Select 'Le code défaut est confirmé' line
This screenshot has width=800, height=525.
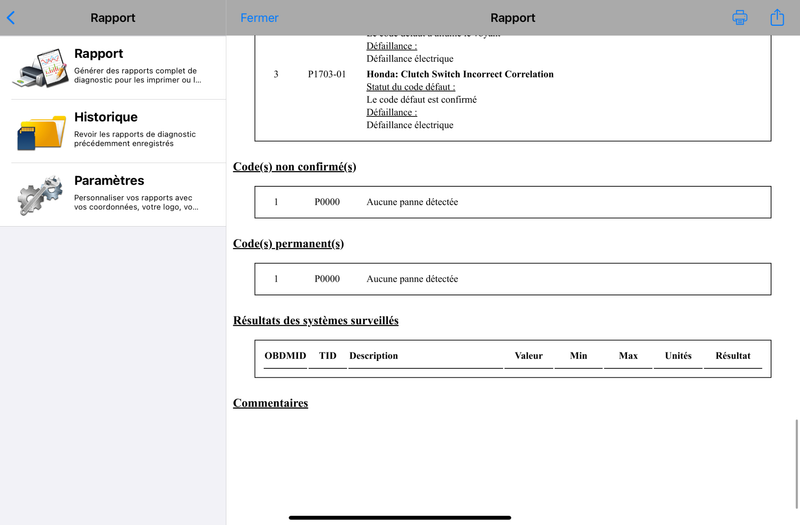tap(421, 99)
